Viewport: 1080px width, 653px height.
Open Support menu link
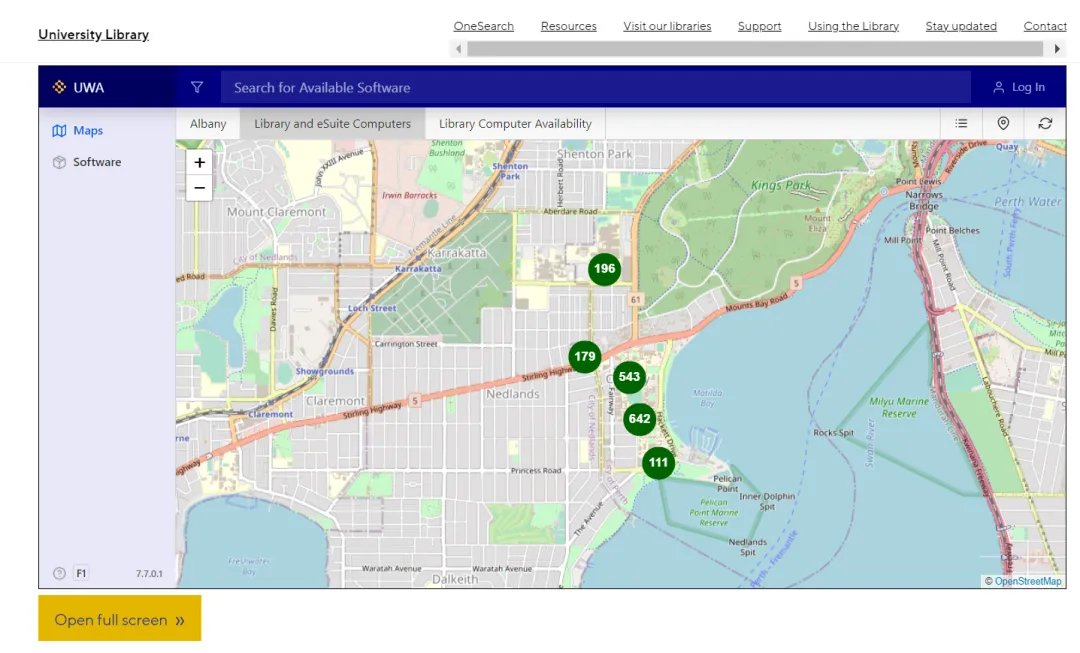(x=759, y=26)
